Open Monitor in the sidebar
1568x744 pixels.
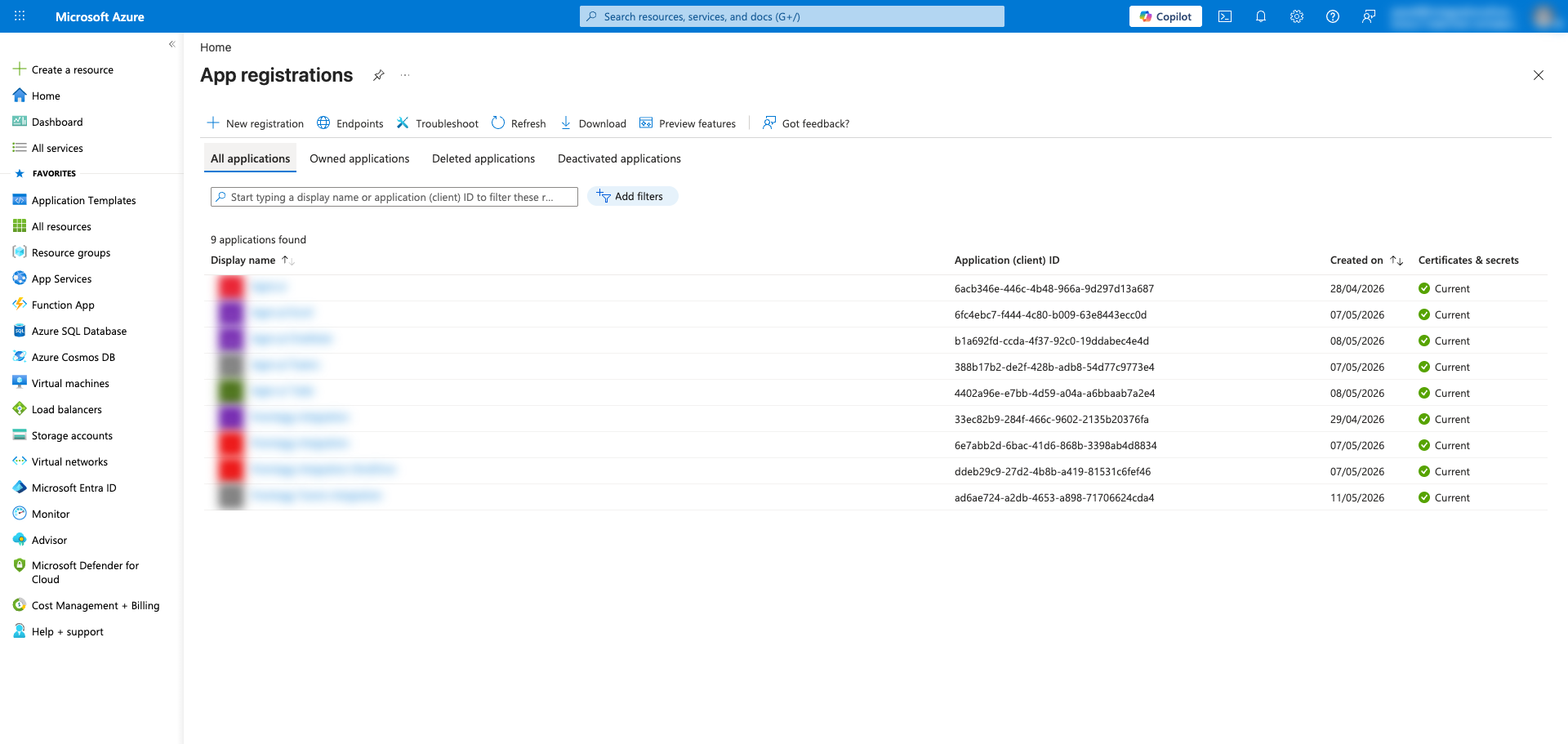click(51, 514)
